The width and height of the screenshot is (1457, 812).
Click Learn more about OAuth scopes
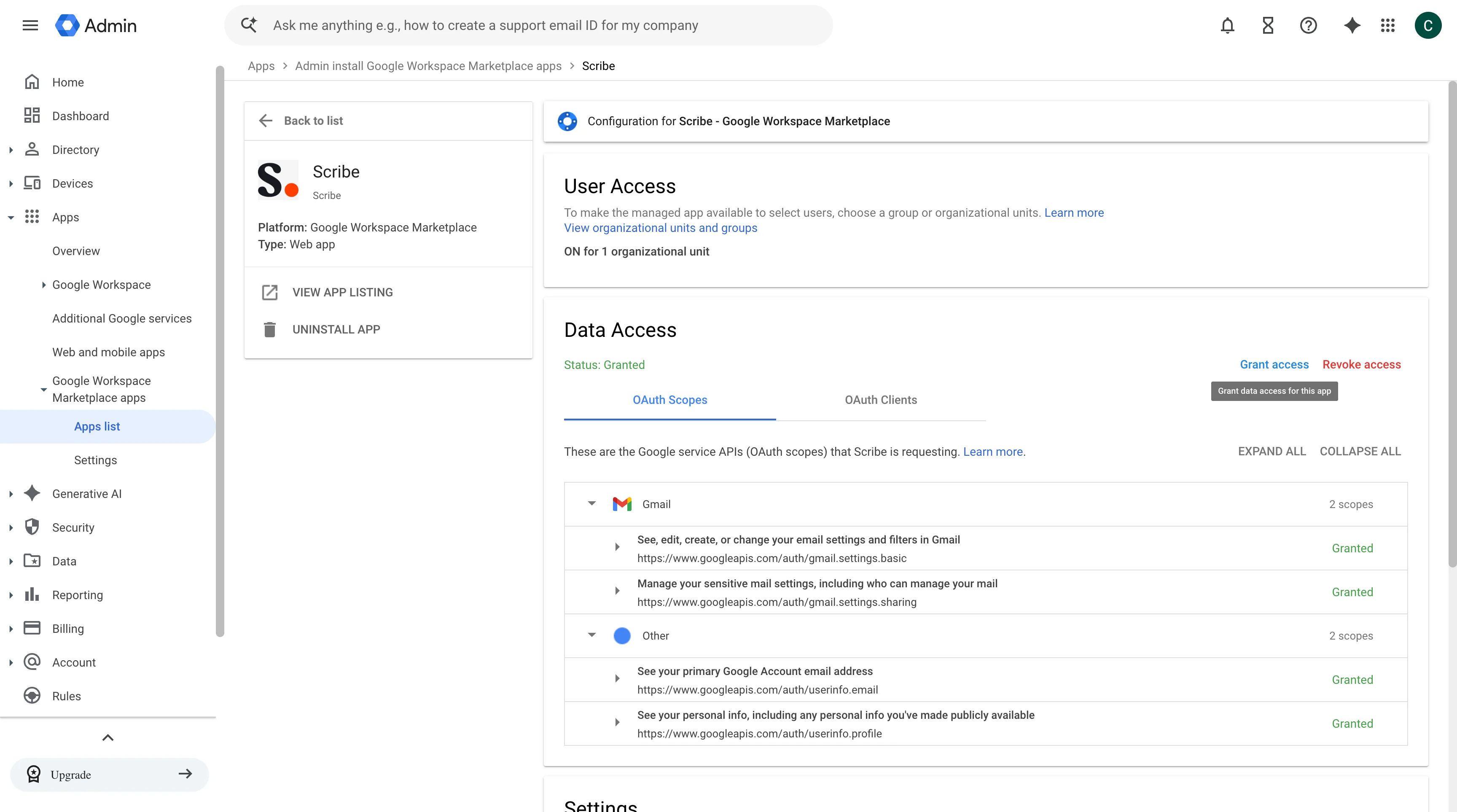tap(993, 452)
